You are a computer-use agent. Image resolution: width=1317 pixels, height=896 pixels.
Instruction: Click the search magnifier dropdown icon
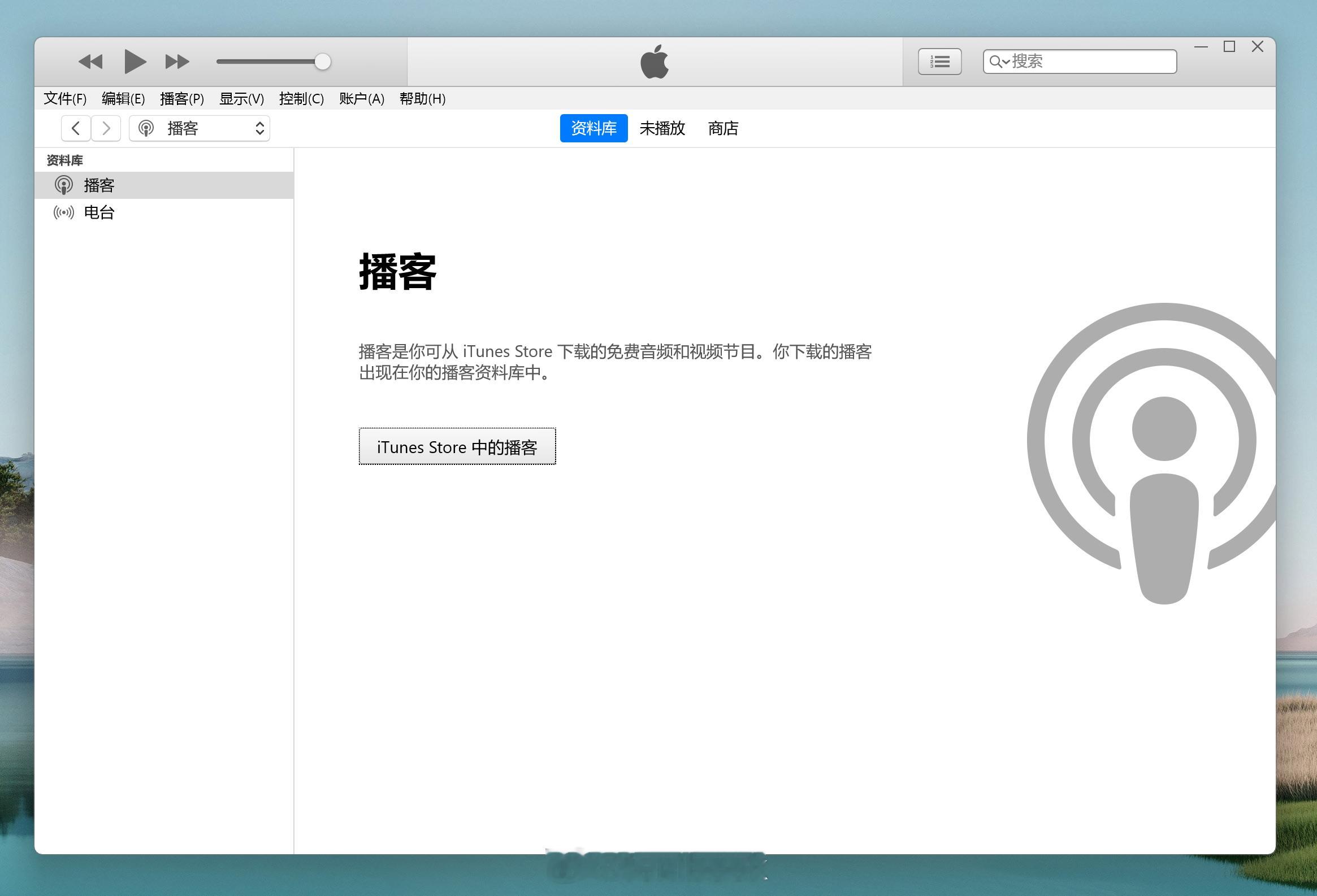(x=999, y=62)
